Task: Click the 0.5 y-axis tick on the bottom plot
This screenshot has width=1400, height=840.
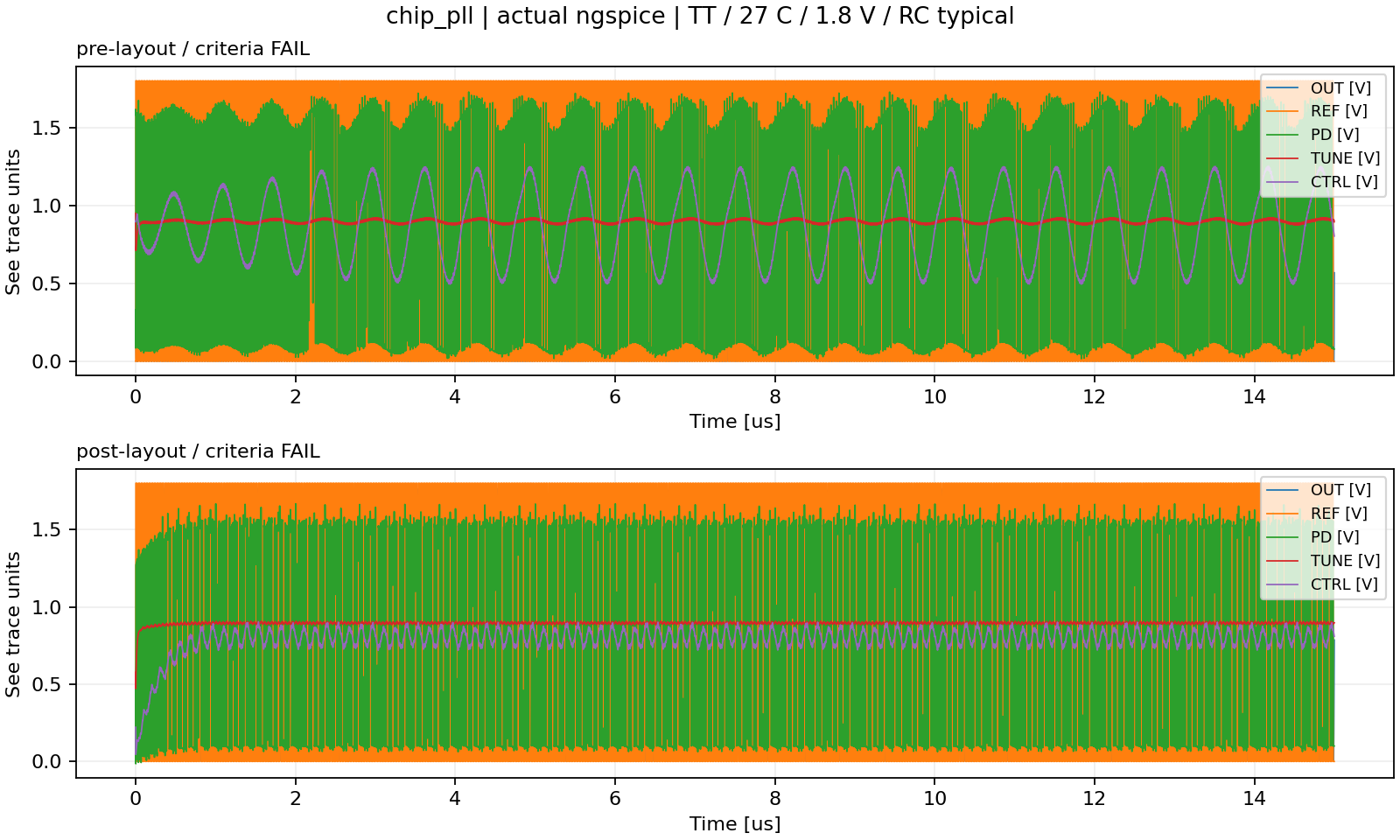Action: point(48,685)
